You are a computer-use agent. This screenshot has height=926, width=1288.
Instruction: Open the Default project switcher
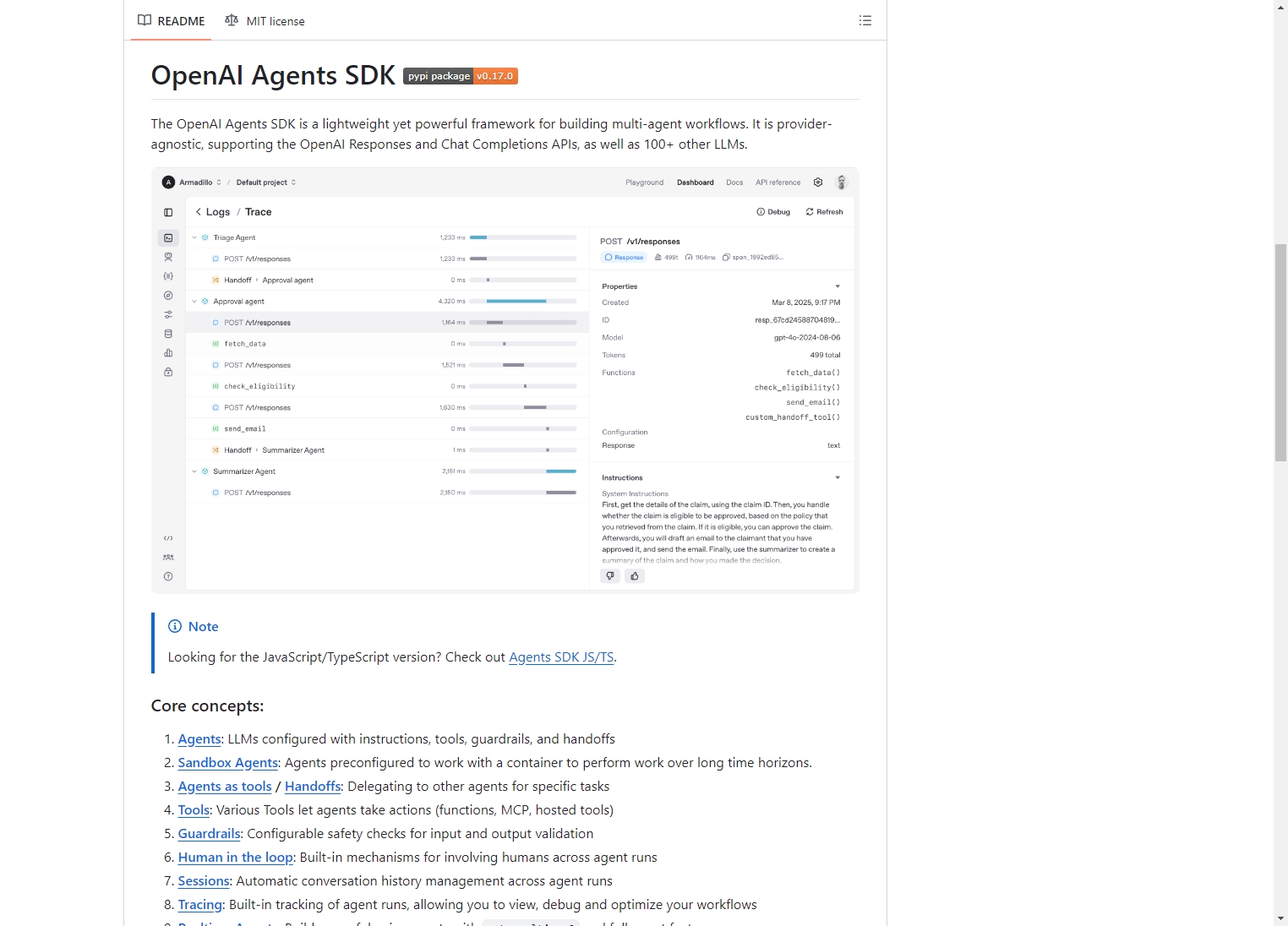click(266, 182)
